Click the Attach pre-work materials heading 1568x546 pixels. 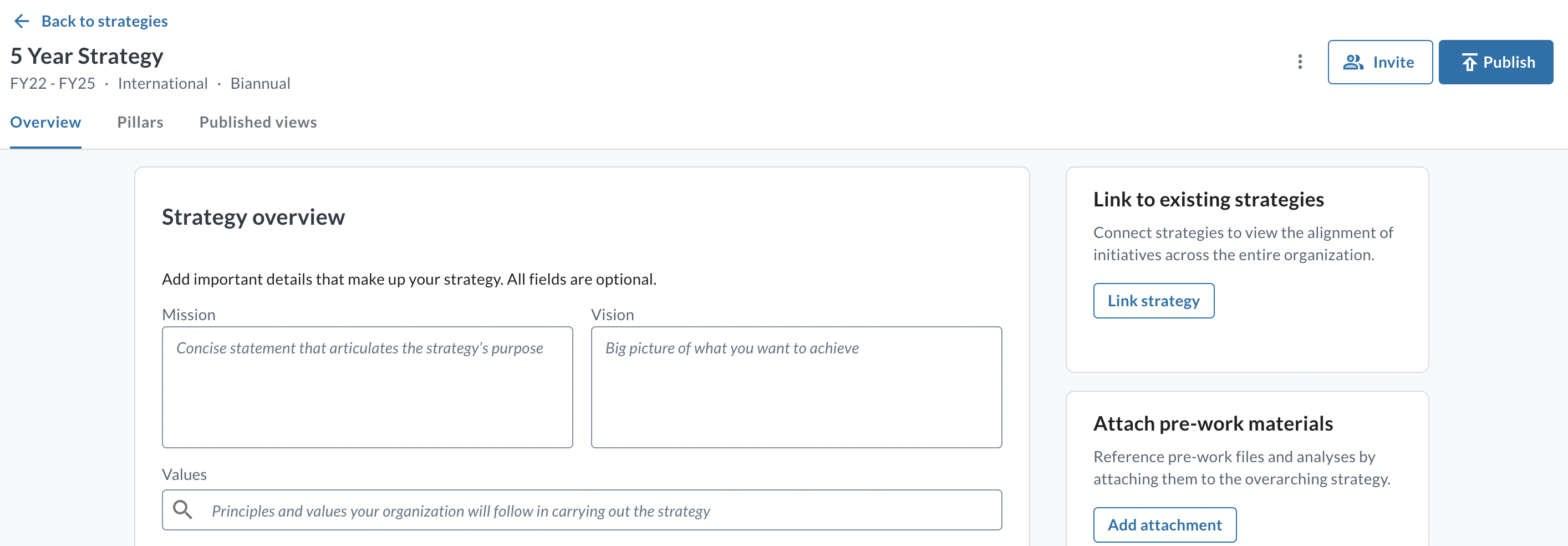pos(1213,423)
